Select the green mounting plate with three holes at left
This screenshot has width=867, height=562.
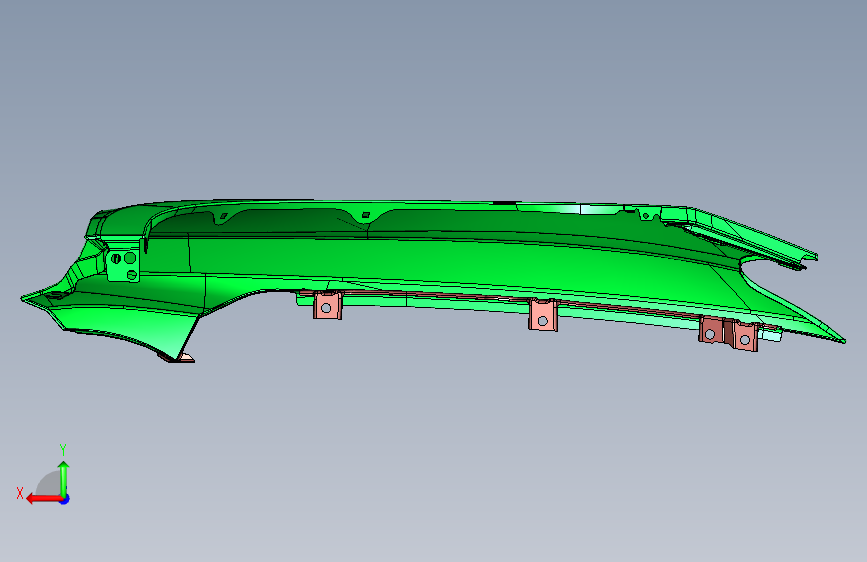pos(123,264)
